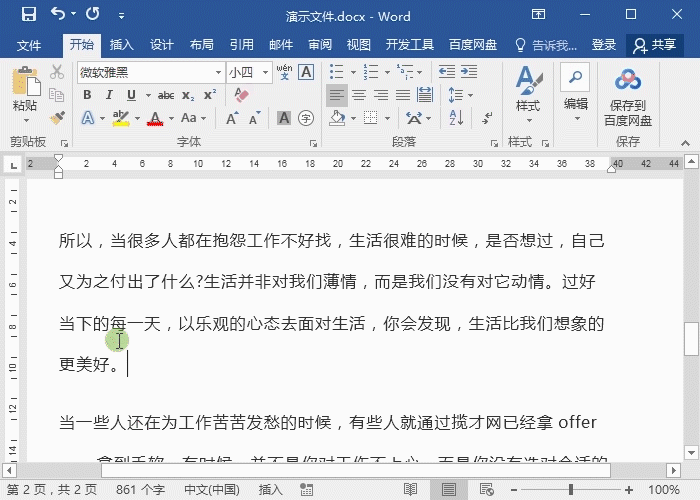Click the phonetic guide wén icon
The width and height of the screenshot is (700, 500).
[x=284, y=72]
